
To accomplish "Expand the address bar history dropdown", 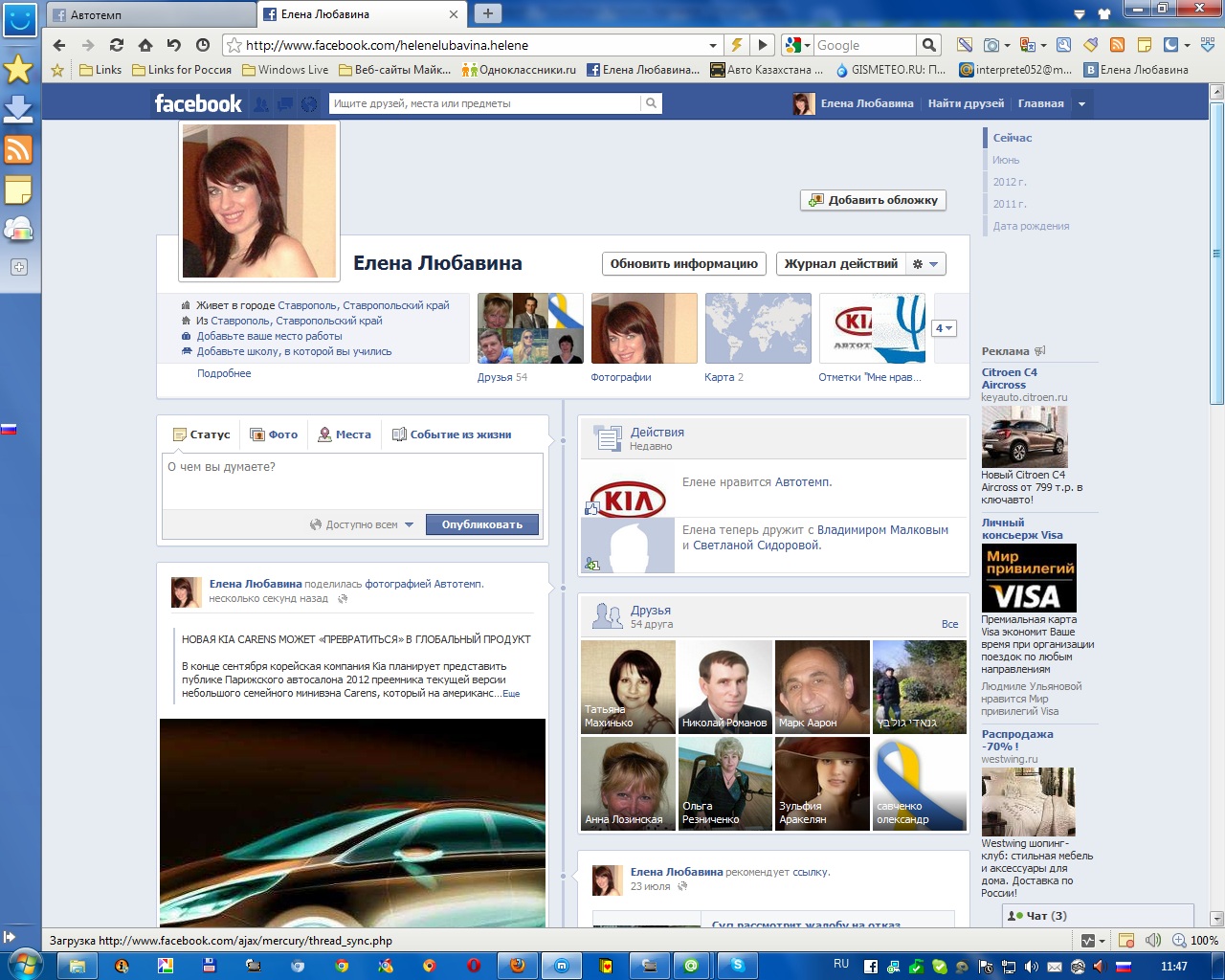I will (x=713, y=45).
